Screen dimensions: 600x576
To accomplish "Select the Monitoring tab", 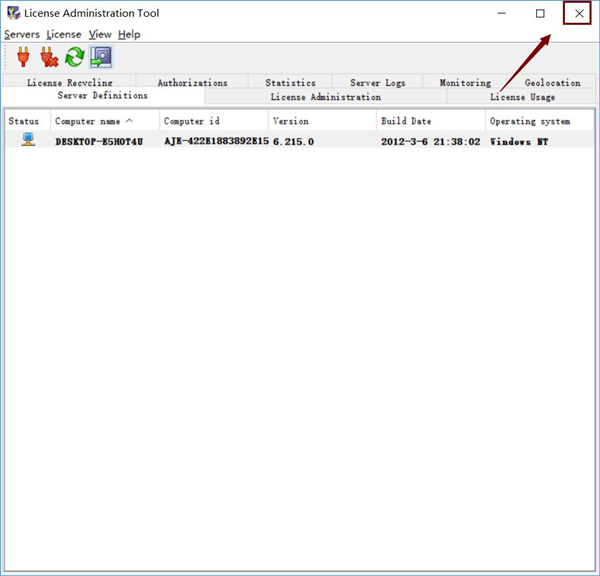I will [x=465, y=82].
